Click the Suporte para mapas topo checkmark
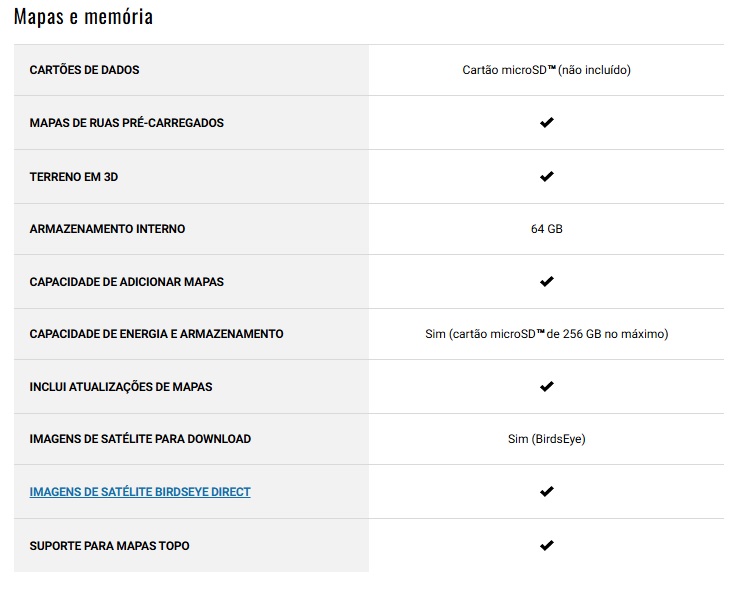747x591 pixels. coord(546,546)
